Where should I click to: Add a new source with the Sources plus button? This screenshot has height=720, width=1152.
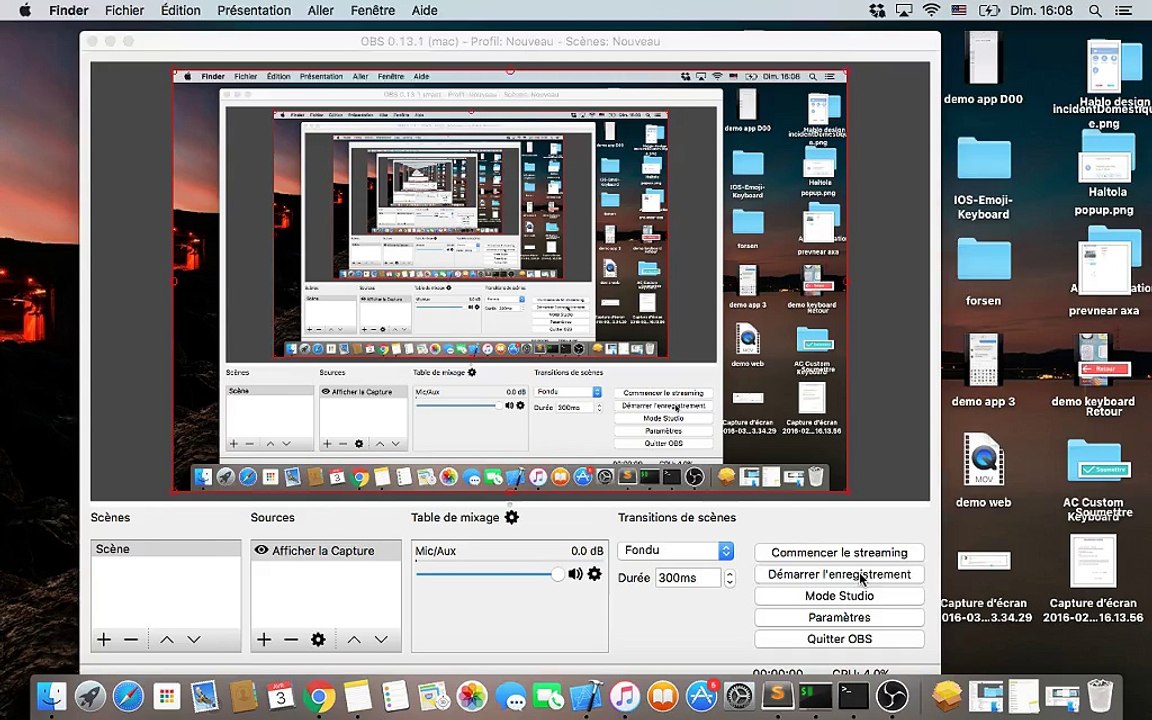(264, 640)
